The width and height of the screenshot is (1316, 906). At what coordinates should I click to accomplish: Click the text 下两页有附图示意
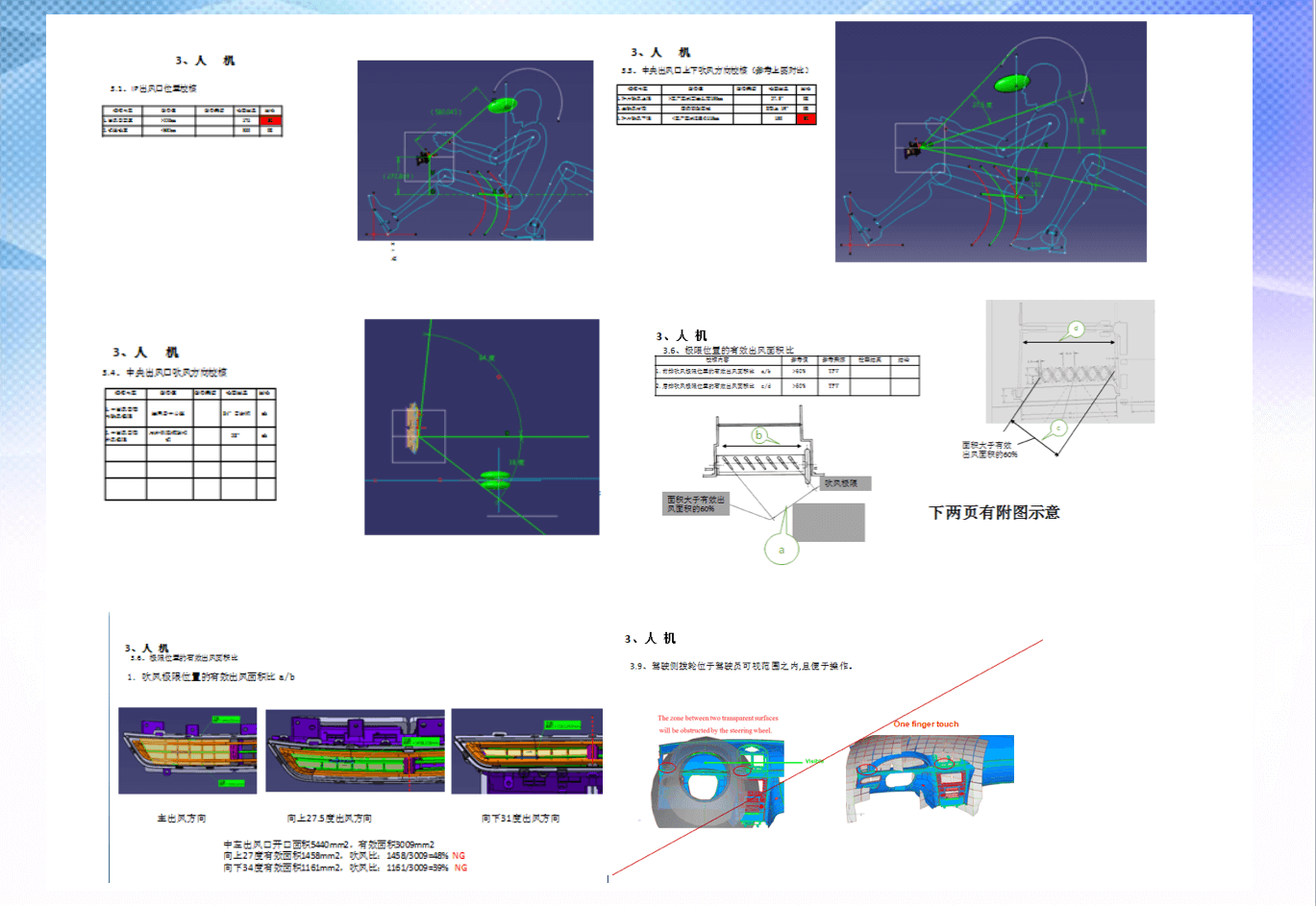pos(994,512)
